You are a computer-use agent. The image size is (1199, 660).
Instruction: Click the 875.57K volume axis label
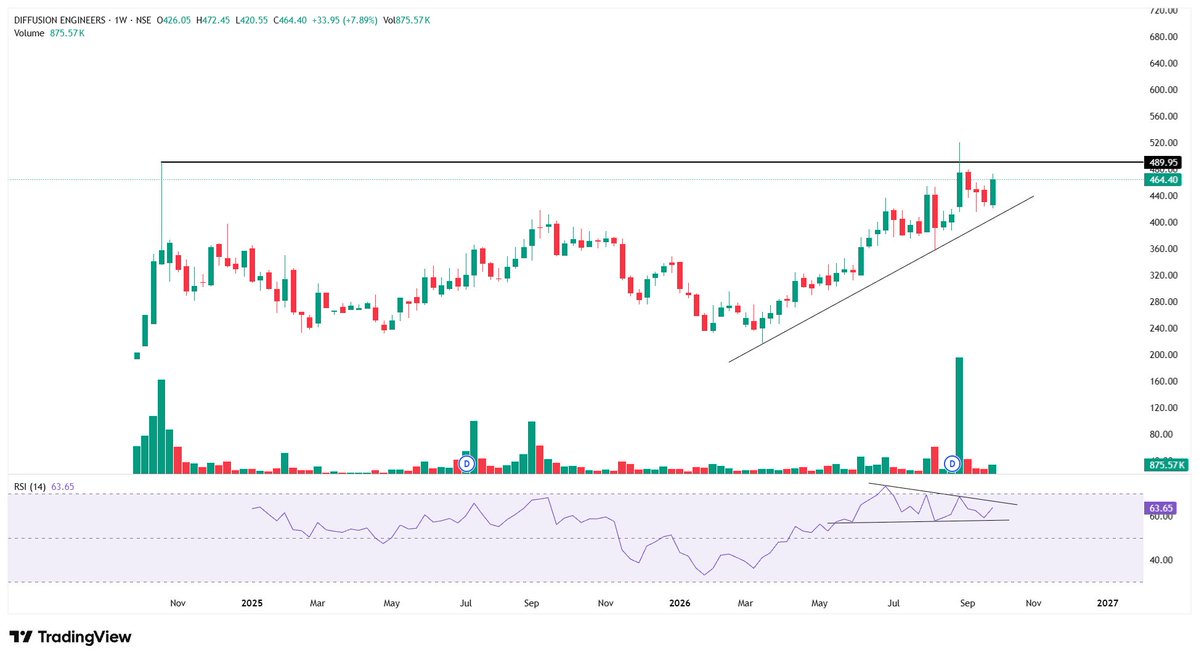click(x=1166, y=465)
